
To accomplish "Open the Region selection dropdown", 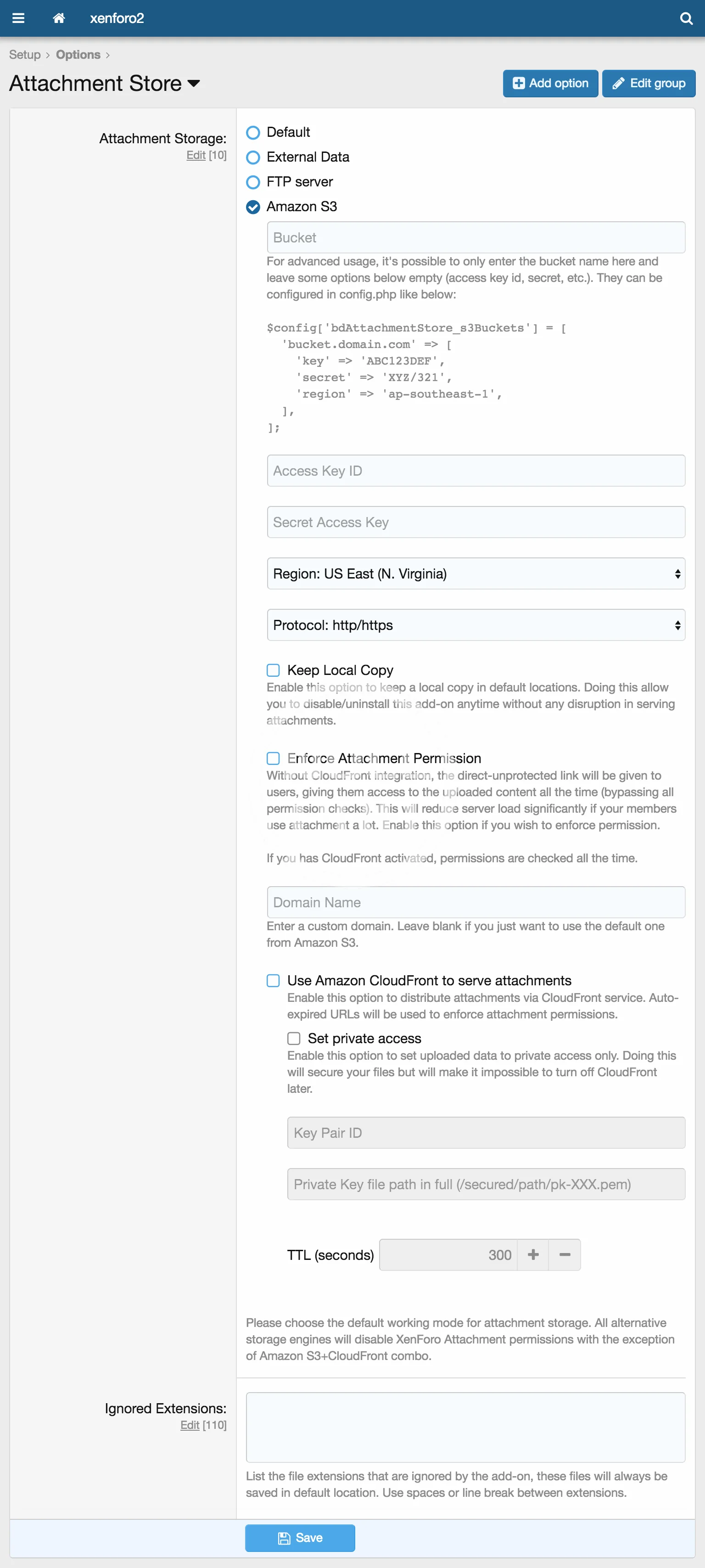I will pyautogui.click(x=476, y=573).
